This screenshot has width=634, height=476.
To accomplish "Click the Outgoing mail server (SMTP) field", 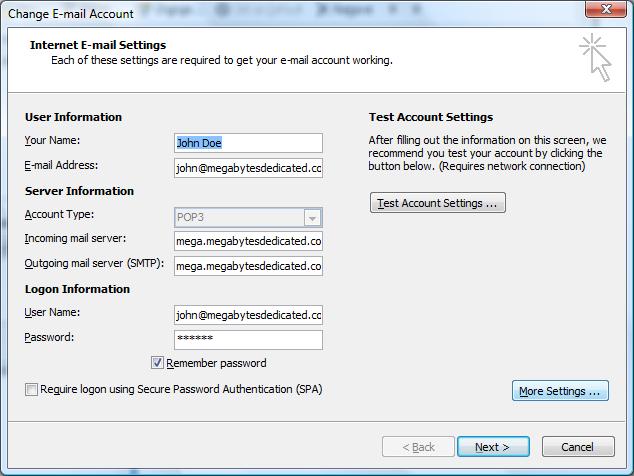I will [x=248, y=266].
